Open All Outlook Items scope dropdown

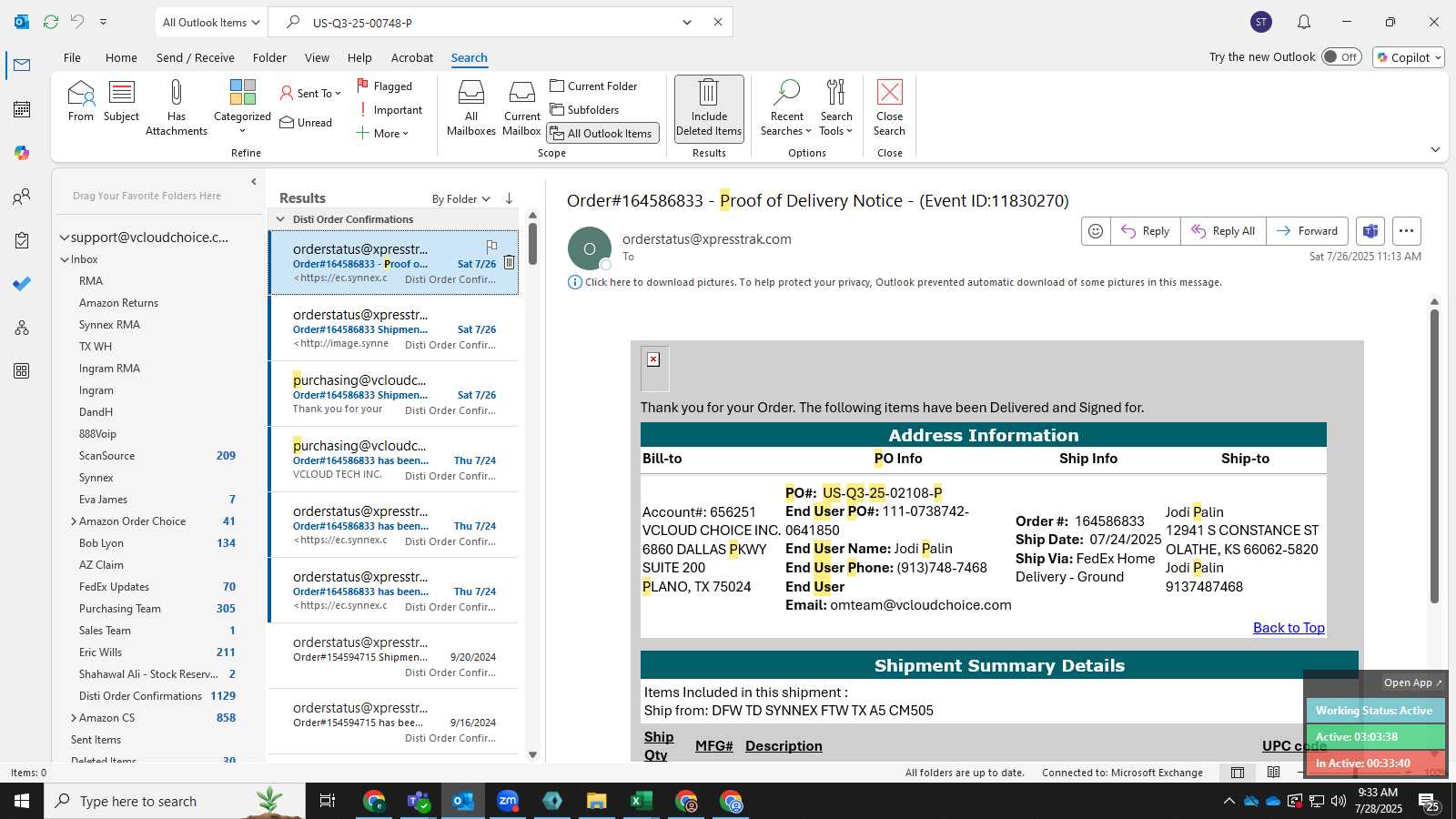coord(211,22)
